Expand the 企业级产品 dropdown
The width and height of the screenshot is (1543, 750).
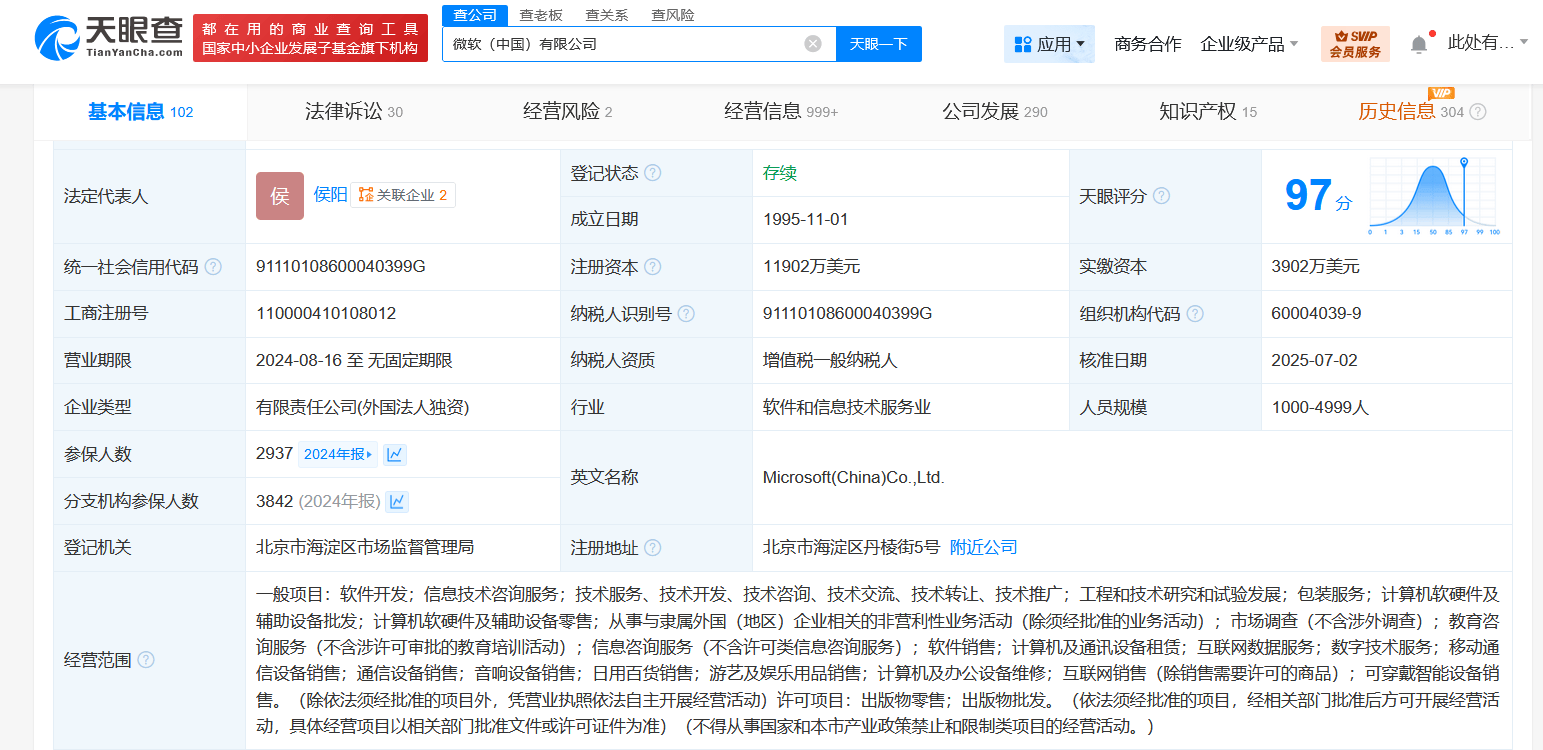click(x=1249, y=44)
